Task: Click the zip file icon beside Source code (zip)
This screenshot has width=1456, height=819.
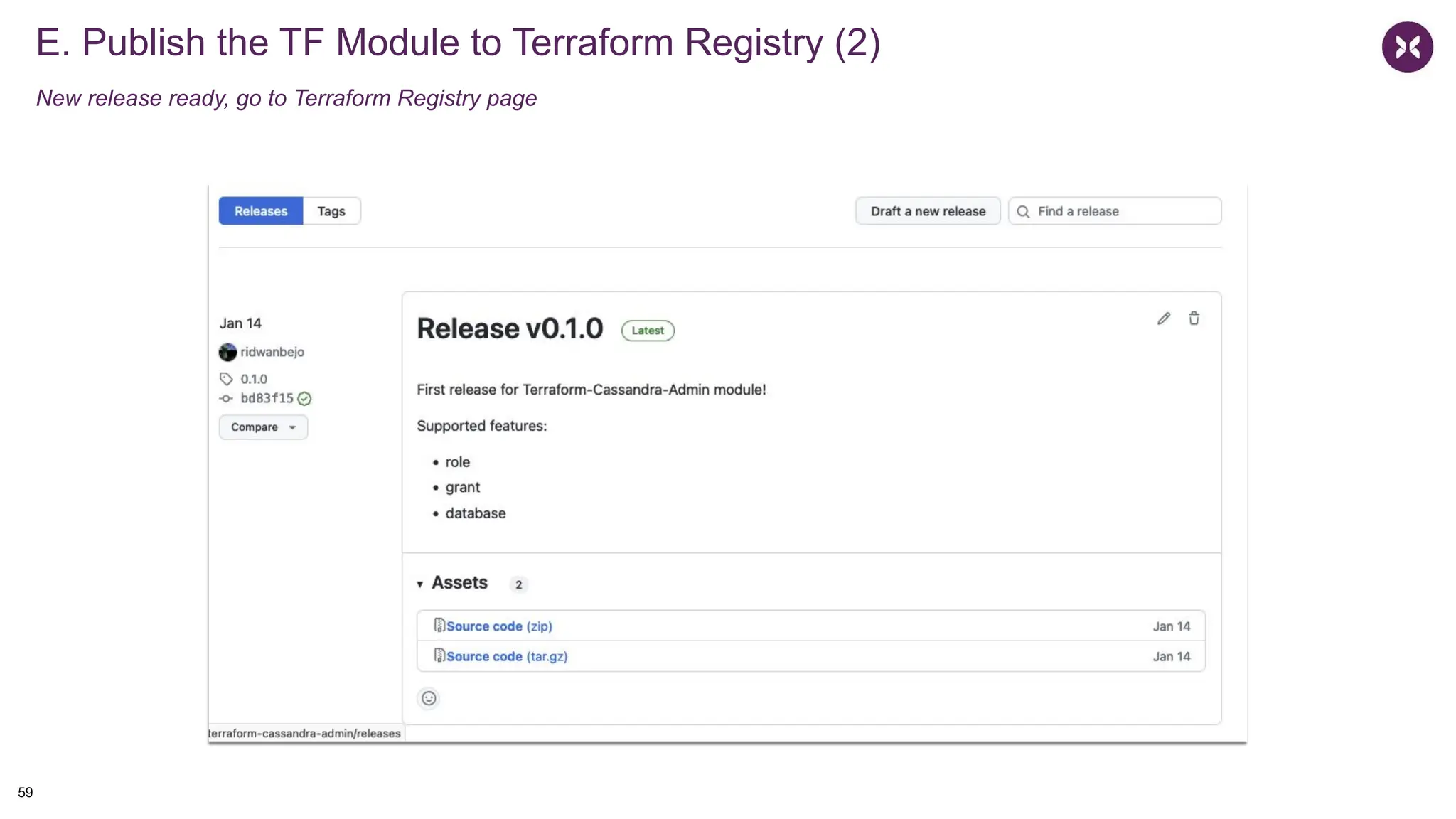Action: [x=439, y=625]
